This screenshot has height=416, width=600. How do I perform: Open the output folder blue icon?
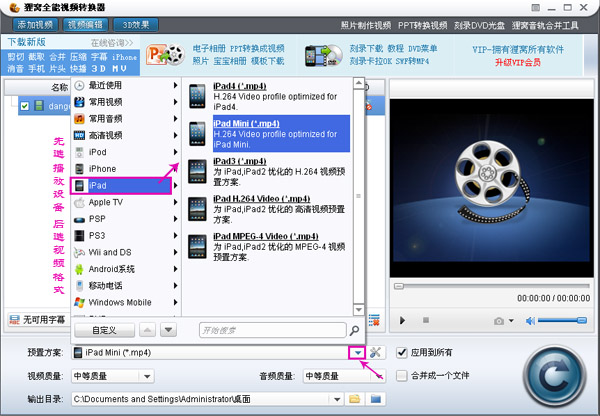click(x=376, y=399)
